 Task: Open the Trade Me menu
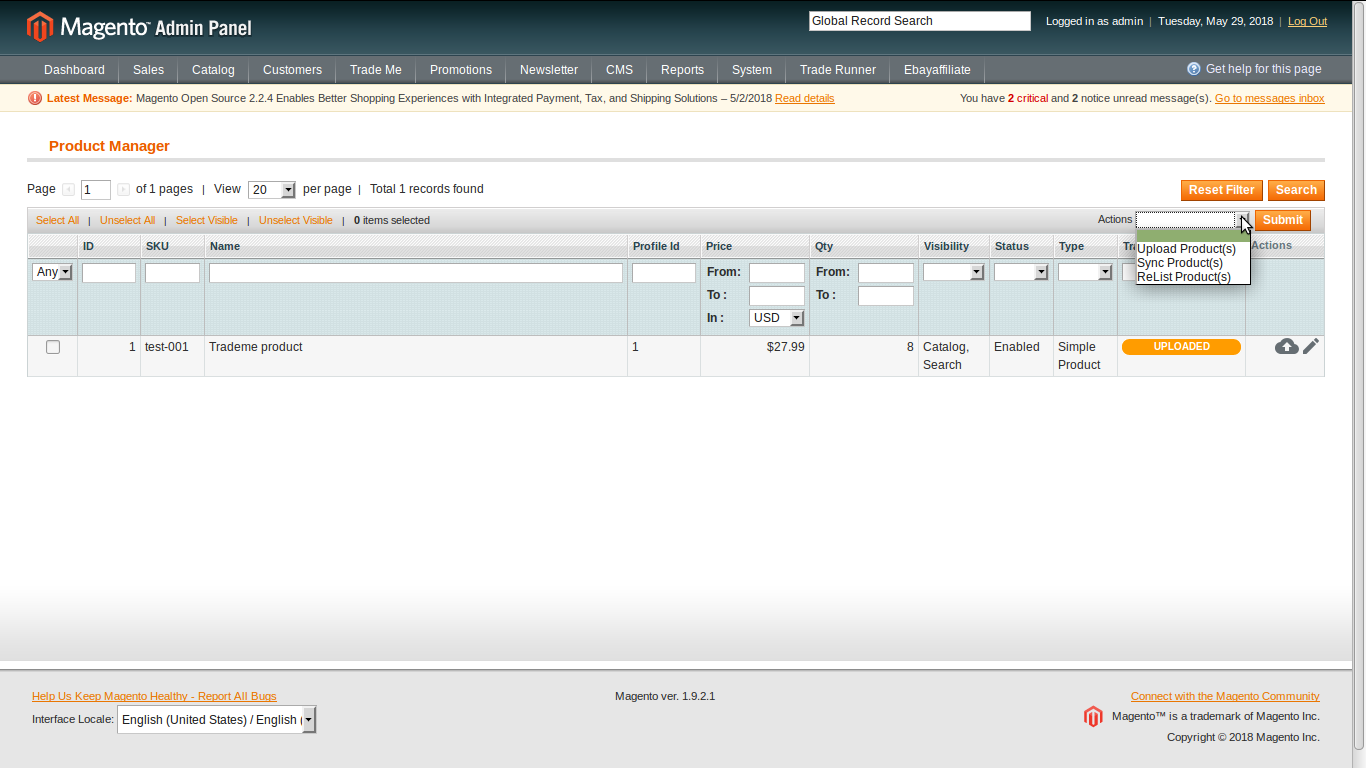(x=376, y=70)
